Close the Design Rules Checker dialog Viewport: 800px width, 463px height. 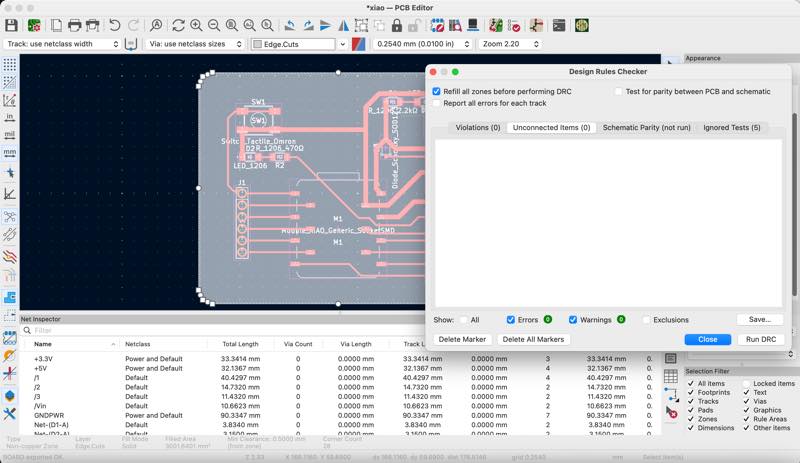tap(708, 339)
